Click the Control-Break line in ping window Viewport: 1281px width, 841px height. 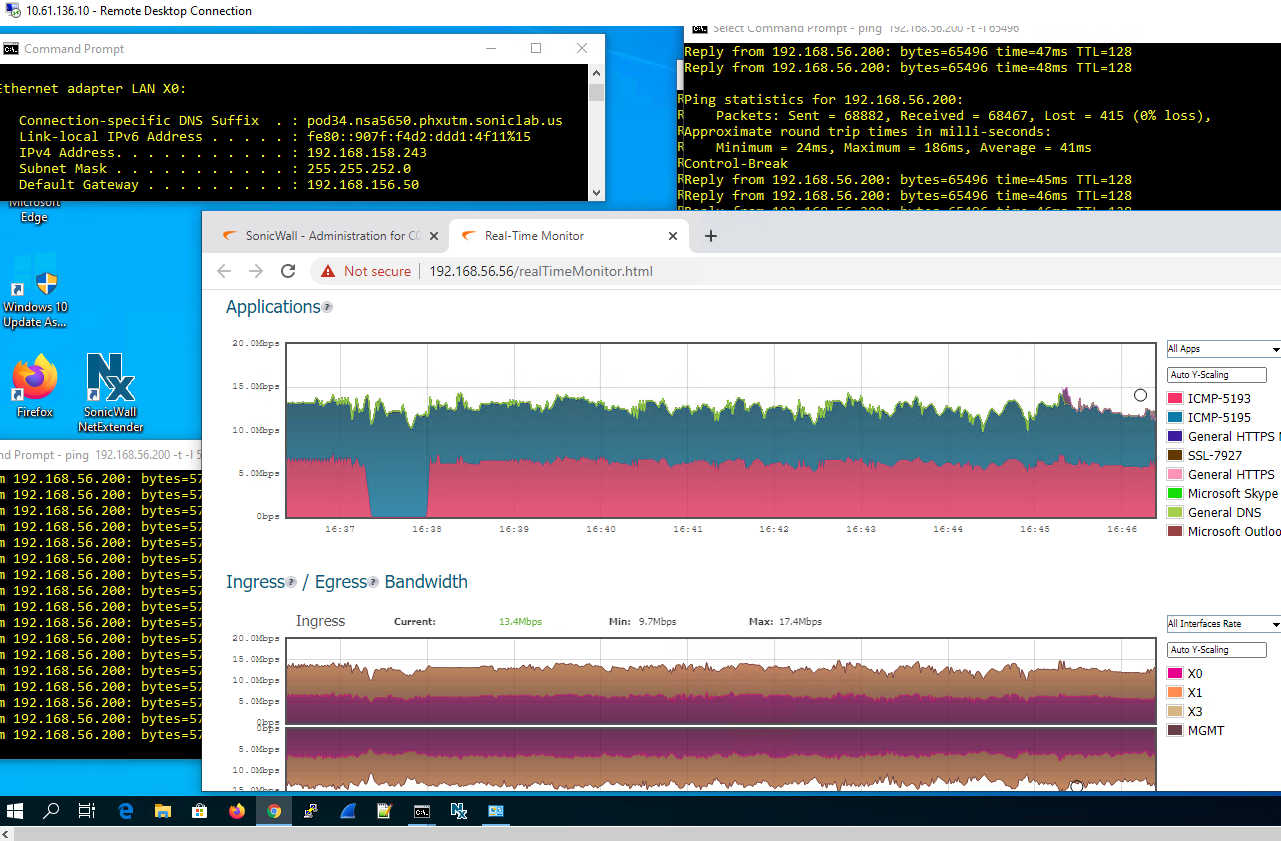[x=736, y=164]
